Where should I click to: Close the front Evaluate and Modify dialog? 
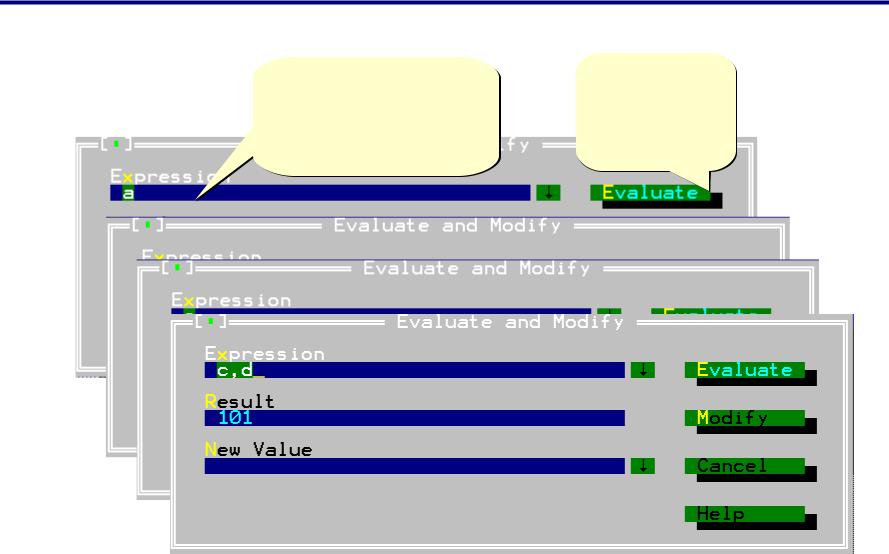210,322
